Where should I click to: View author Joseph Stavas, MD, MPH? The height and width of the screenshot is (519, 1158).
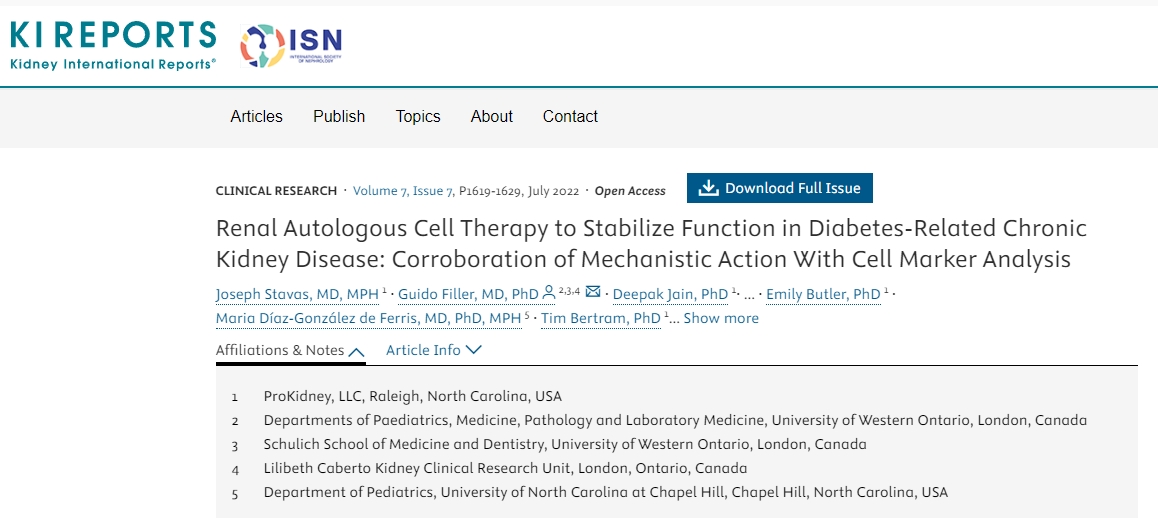click(297, 294)
